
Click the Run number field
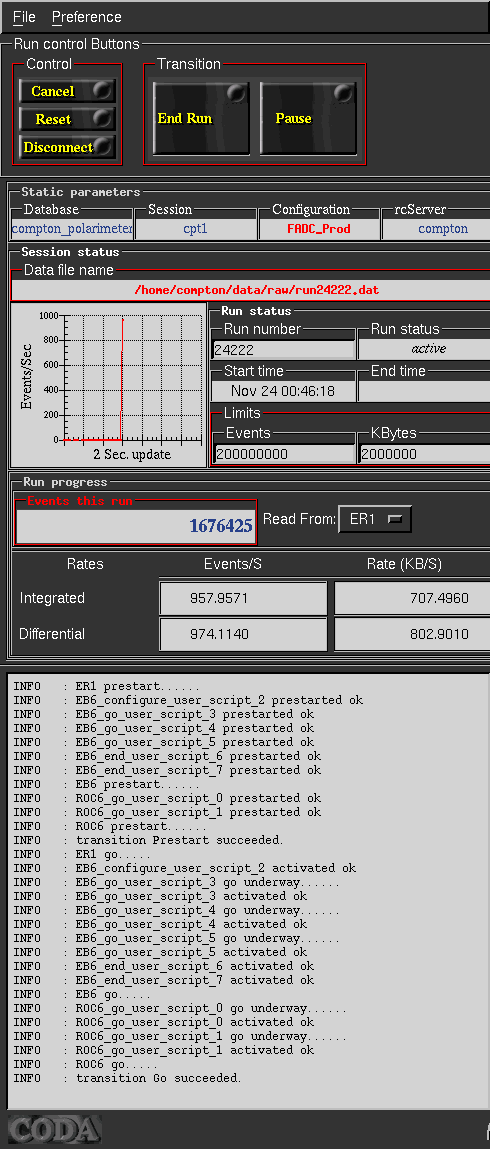tap(284, 350)
